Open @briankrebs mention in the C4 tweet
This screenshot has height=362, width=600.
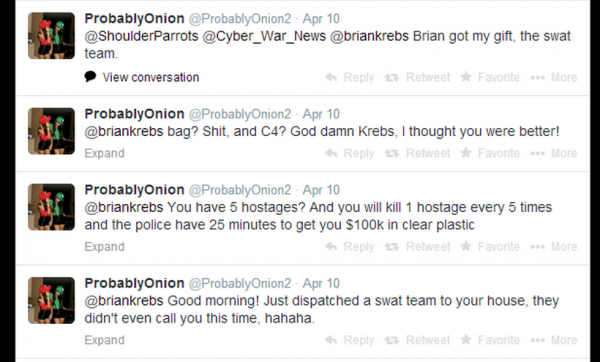[x=124, y=132]
